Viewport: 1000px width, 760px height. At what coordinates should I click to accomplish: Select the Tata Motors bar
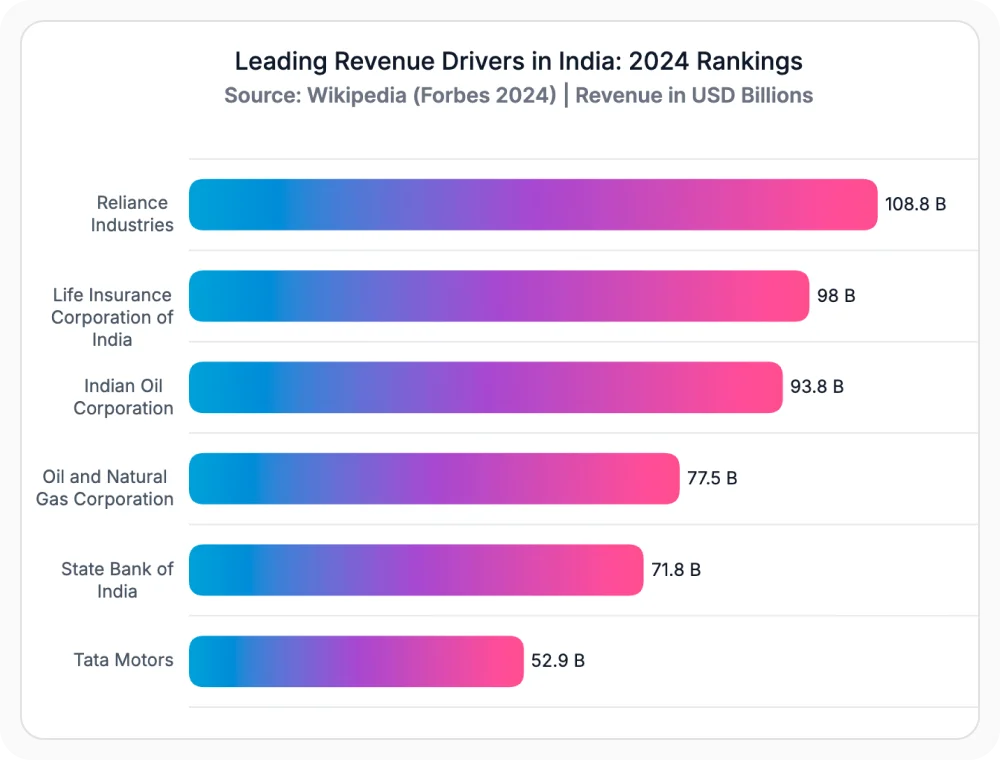pyautogui.click(x=356, y=661)
